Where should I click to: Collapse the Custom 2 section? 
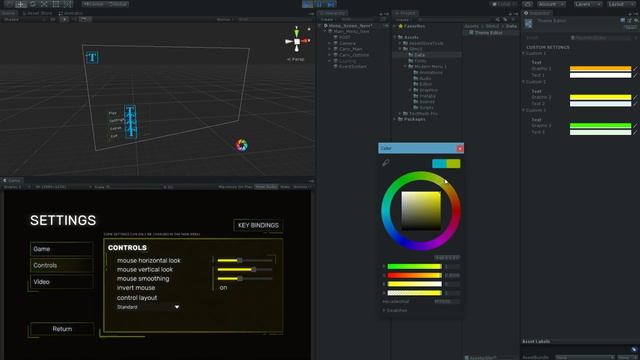pos(524,82)
